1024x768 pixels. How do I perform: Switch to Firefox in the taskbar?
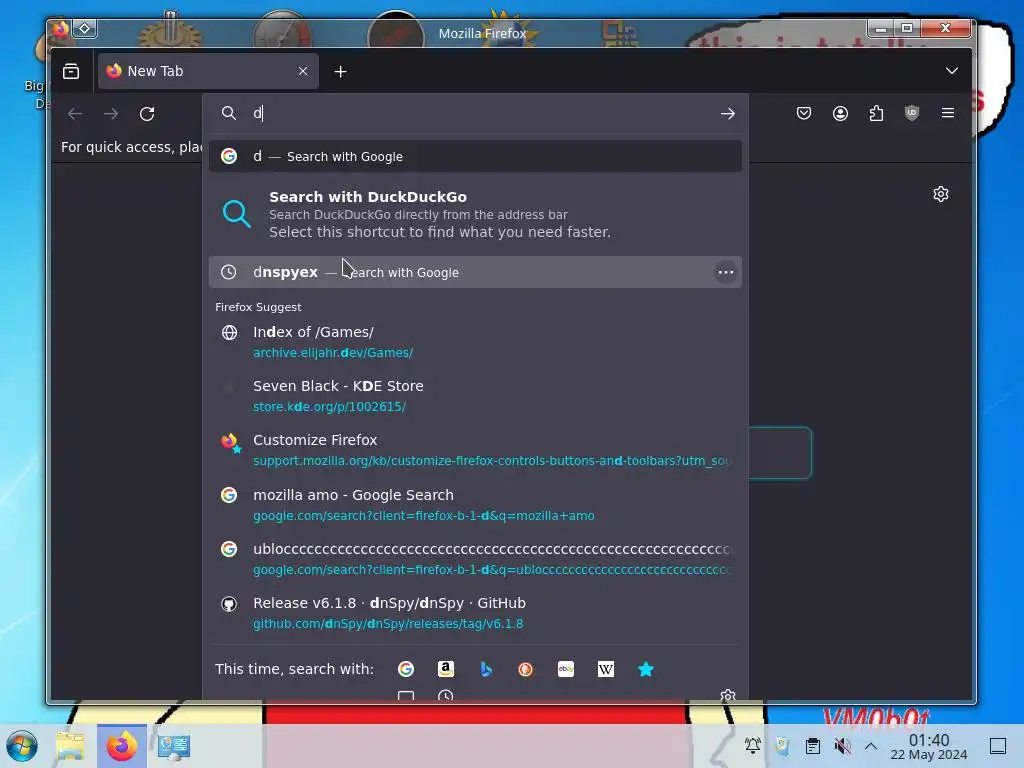coord(121,746)
